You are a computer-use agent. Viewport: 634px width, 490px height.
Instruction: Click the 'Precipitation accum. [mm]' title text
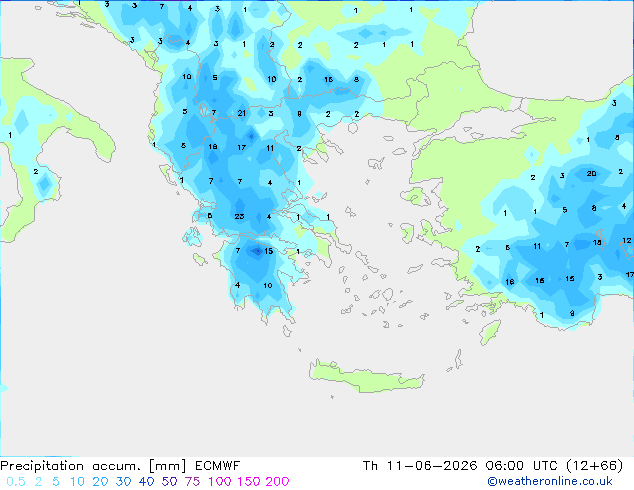pos(93,466)
